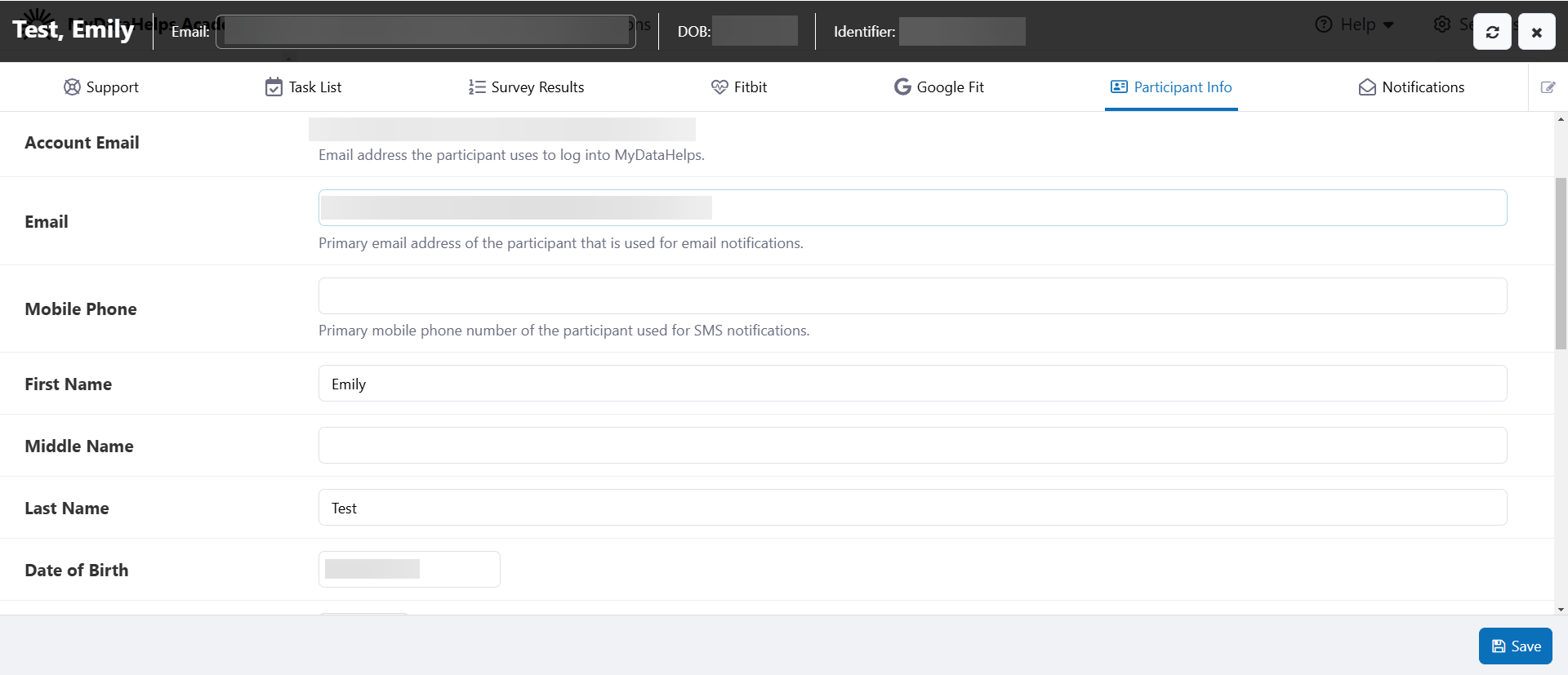Image resolution: width=1568 pixels, height=675 pixels.
Task: Click the SMS notifications helper text
Action: coord(564,331)
